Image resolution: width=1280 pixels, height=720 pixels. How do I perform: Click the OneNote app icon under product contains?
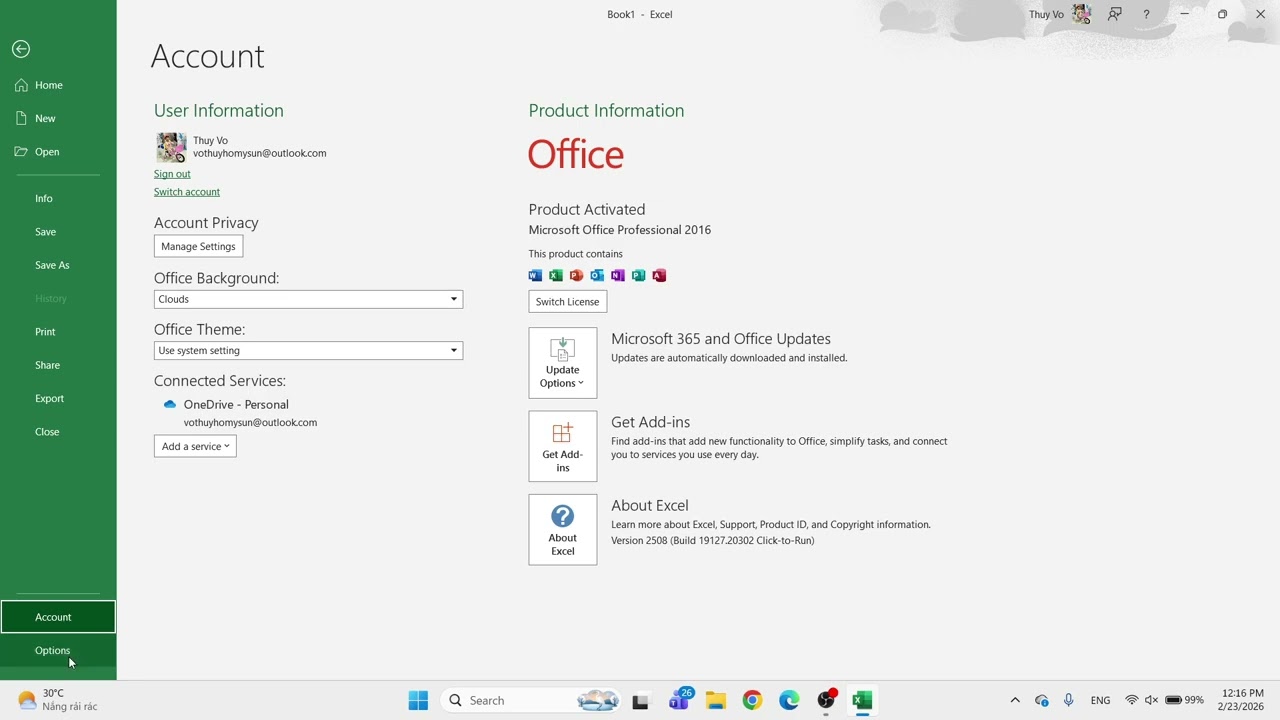[617, 275]
